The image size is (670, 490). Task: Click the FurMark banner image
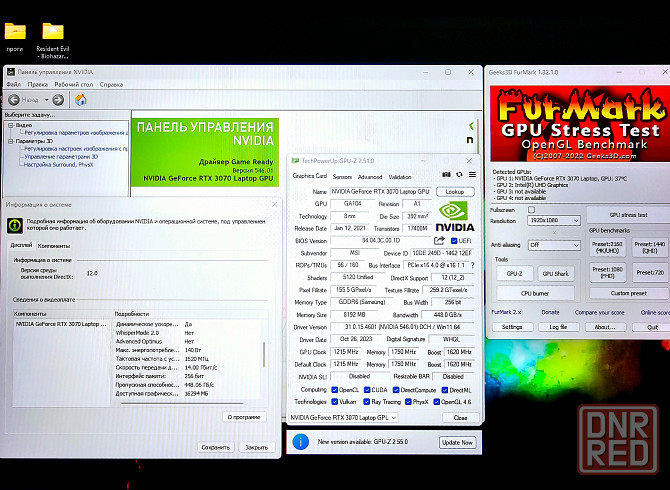(x=580, y=123)
